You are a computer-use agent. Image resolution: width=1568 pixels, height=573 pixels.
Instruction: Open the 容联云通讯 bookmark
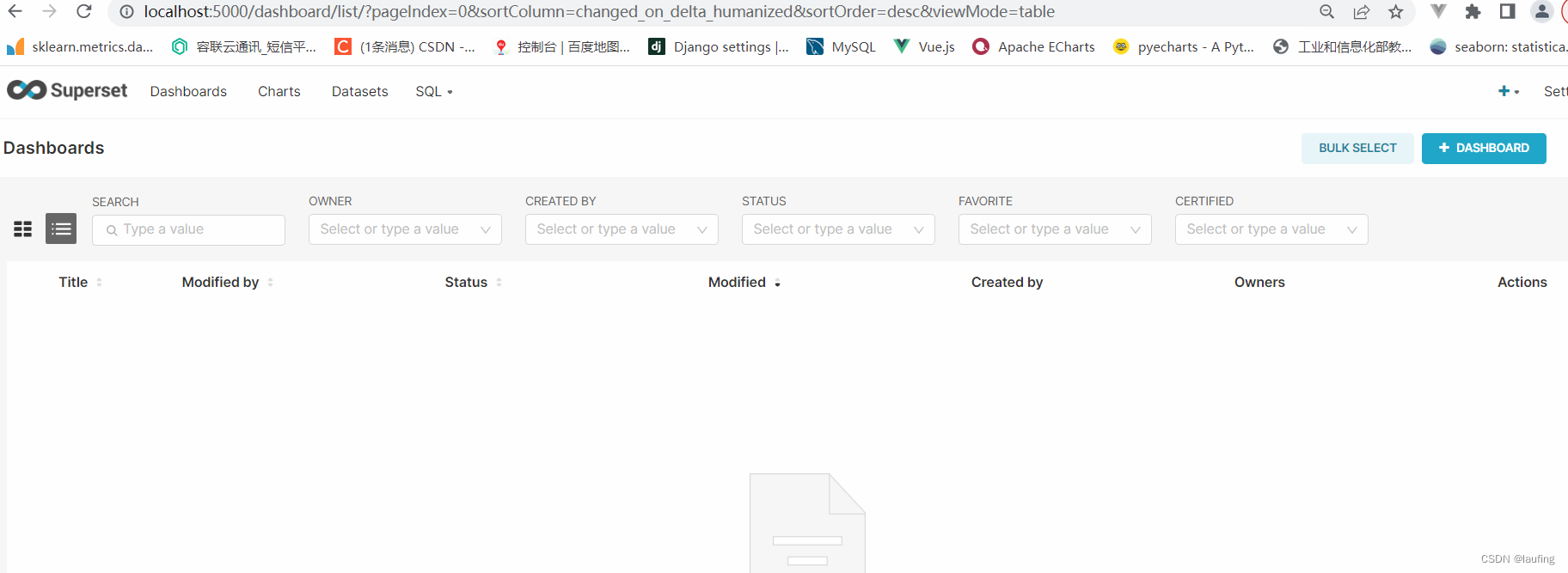(243, 46)
